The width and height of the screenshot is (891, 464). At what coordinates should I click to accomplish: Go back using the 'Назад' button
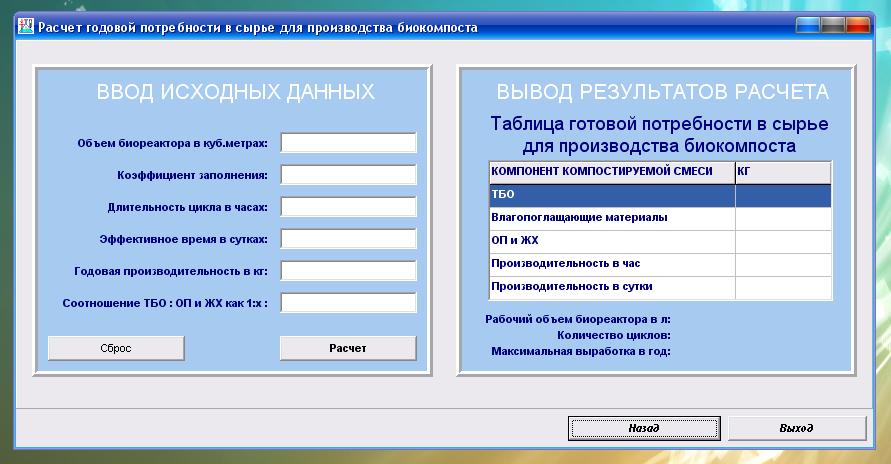tap(644, 428)
